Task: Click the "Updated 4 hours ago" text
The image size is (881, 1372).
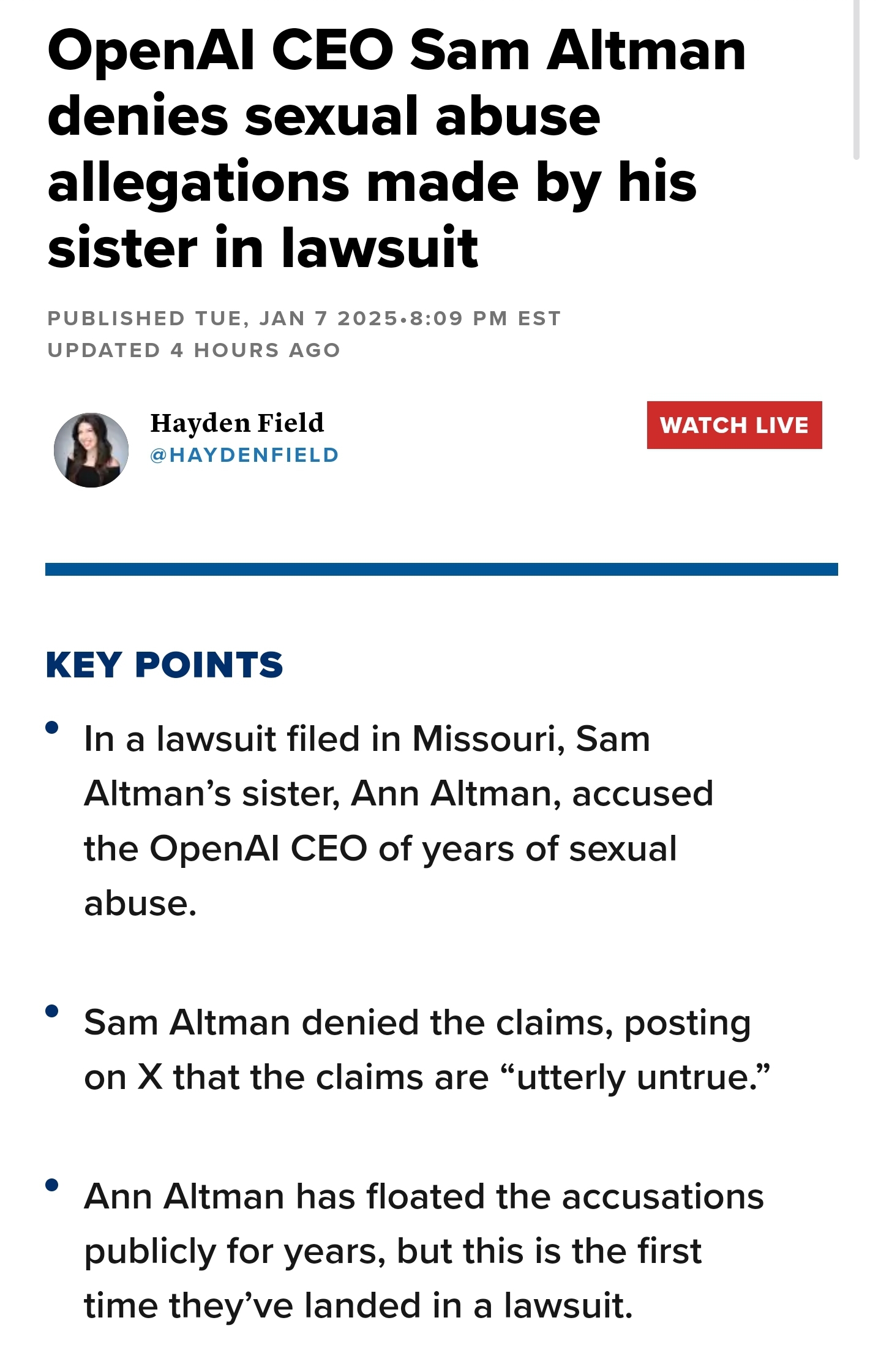Action: click(194, 350)
